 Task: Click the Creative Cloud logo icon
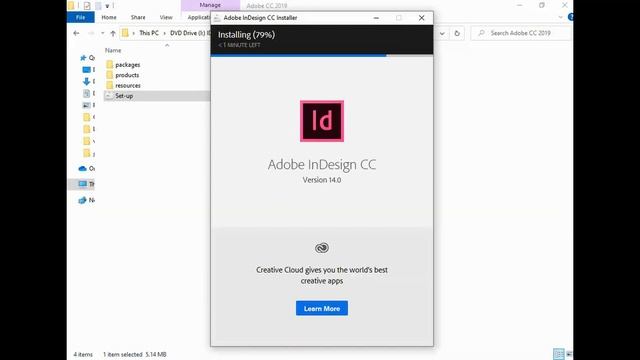pyautogui.click(x=322, y=248)
